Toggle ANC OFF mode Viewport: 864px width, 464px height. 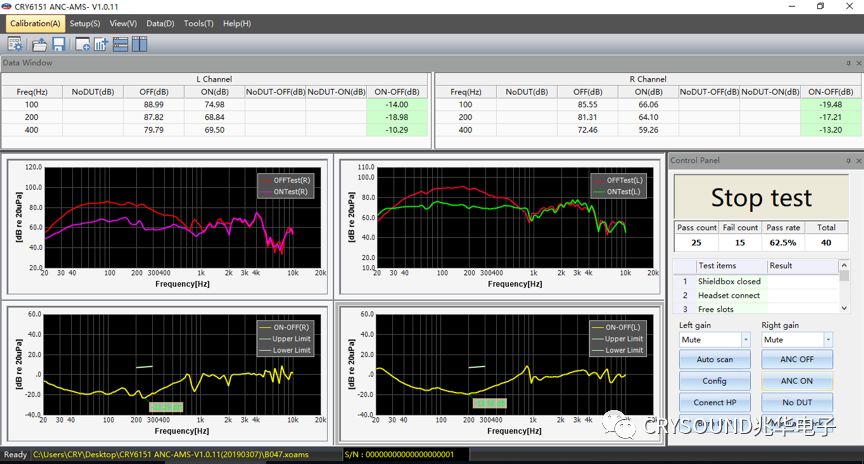pyautogui.click(x=797, y=359)
